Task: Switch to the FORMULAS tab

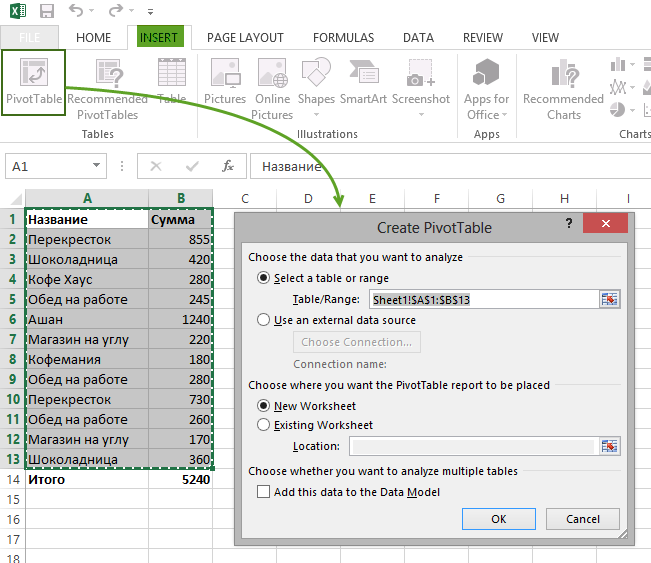Action: [343, 37]
